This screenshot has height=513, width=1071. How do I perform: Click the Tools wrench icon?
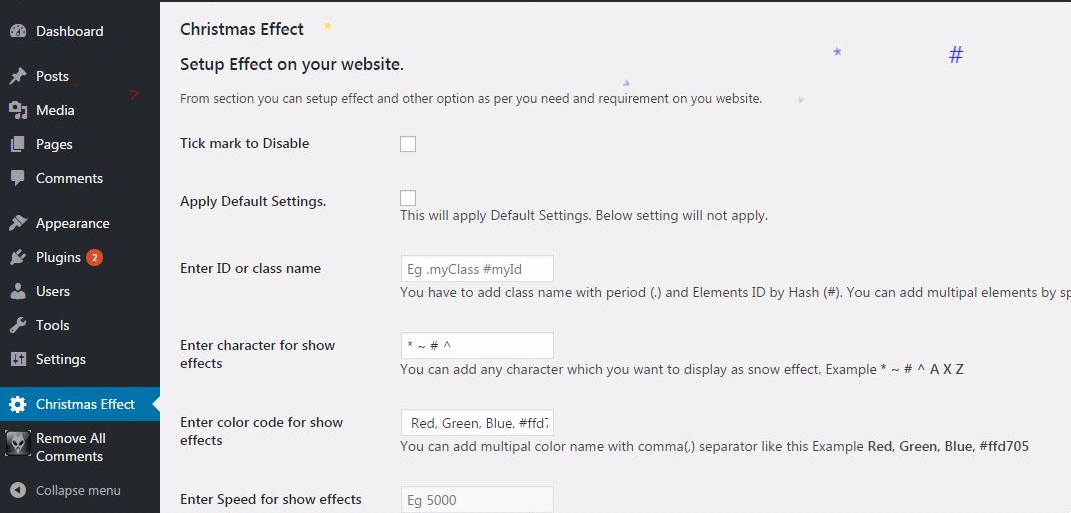(18, 325)
